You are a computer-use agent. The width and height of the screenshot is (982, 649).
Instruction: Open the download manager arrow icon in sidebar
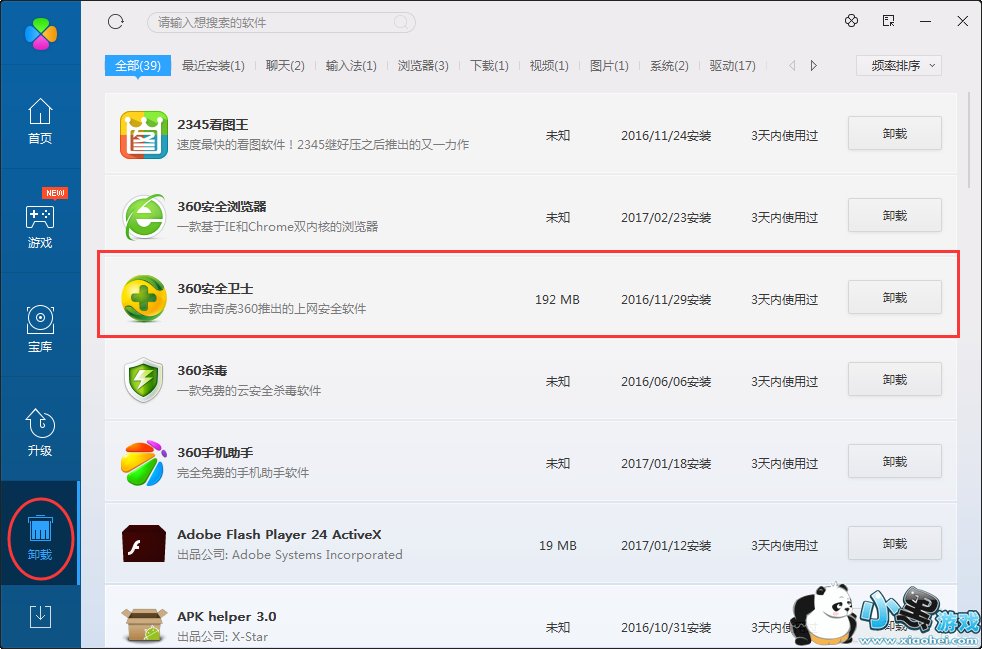coord(41,616)
